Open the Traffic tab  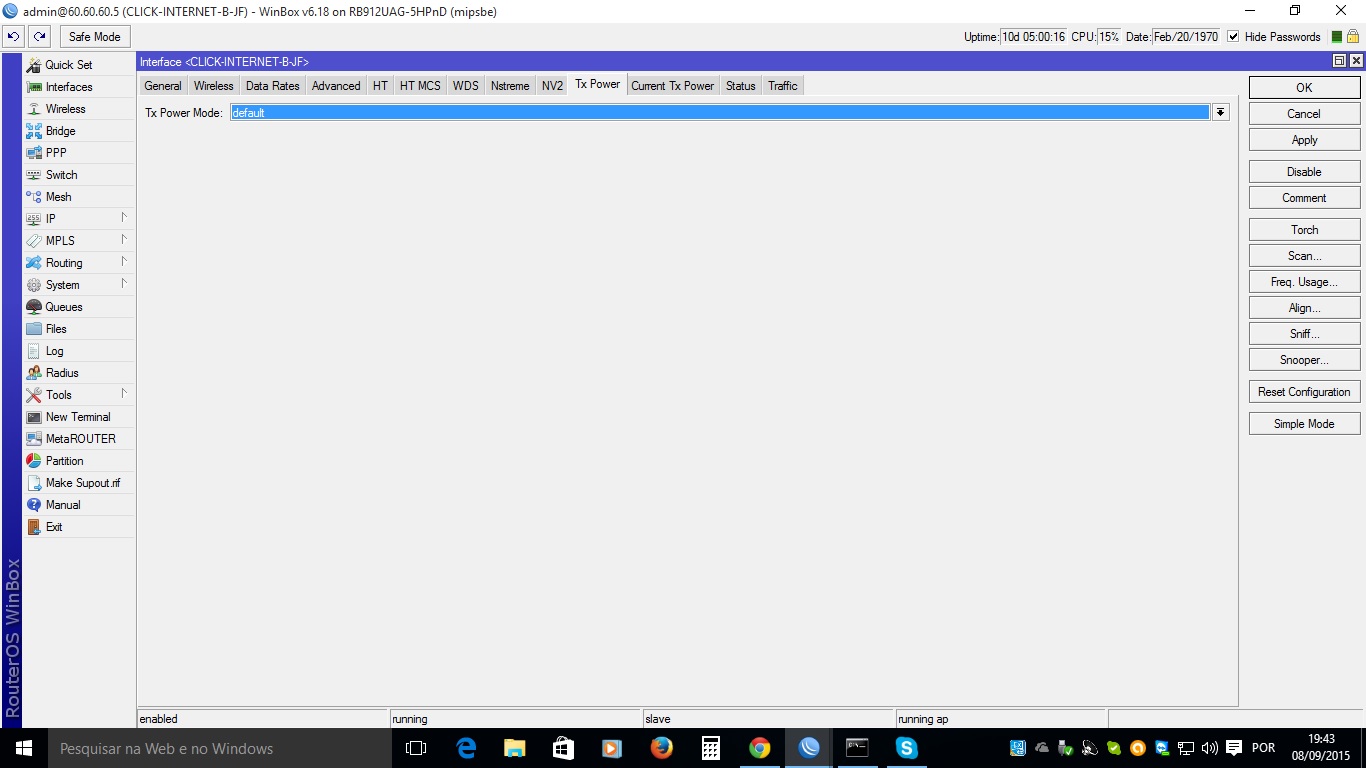[783, 86]
